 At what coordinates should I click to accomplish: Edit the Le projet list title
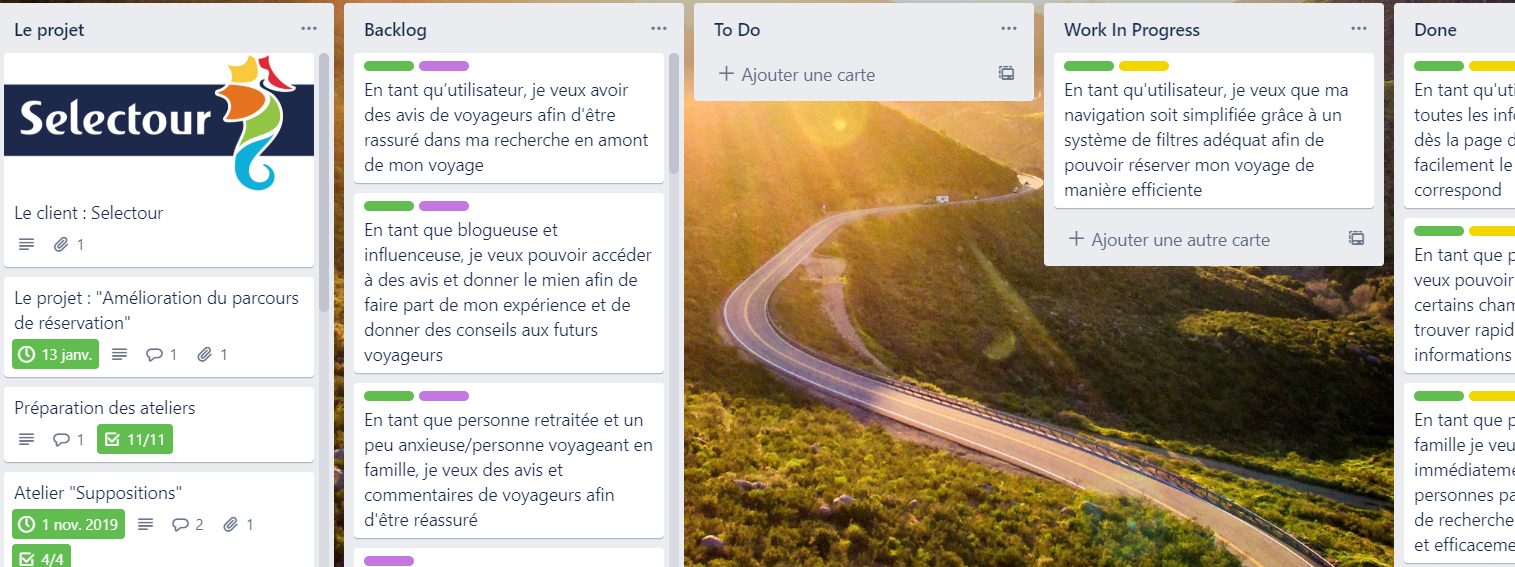[49, 30]
